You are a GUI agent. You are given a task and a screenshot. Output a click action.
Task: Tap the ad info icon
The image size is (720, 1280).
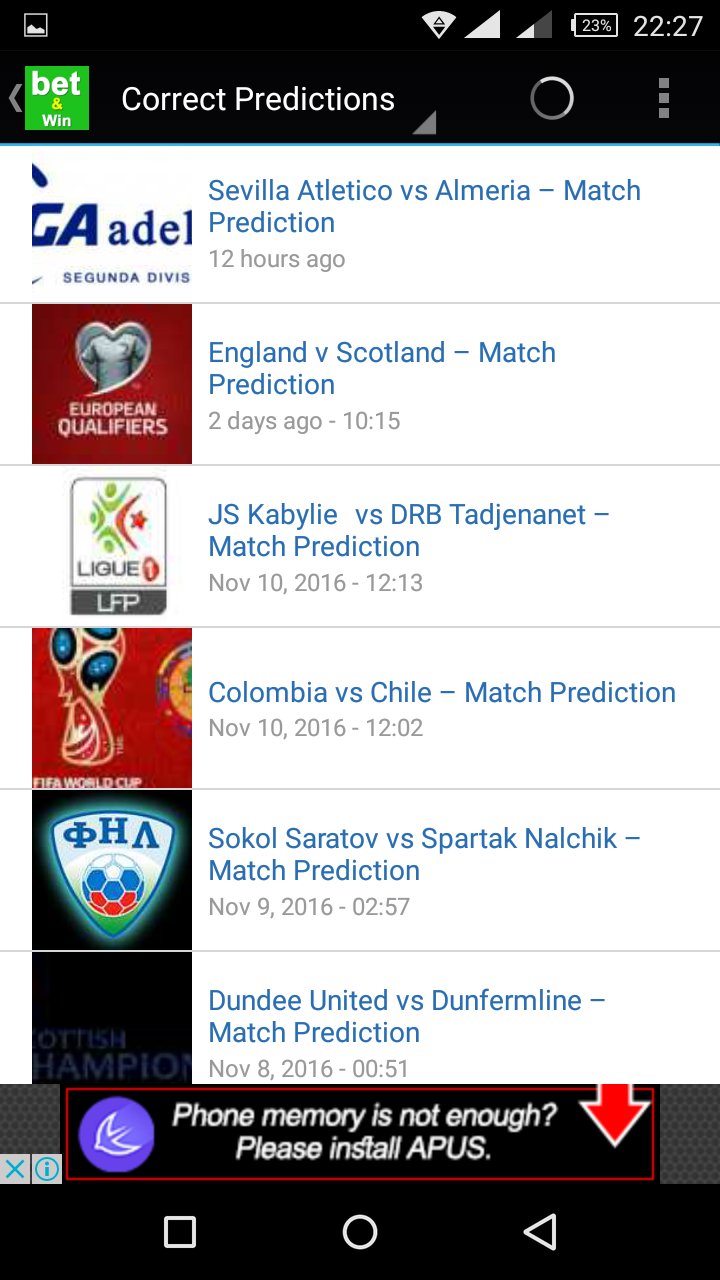(46, 1167)
